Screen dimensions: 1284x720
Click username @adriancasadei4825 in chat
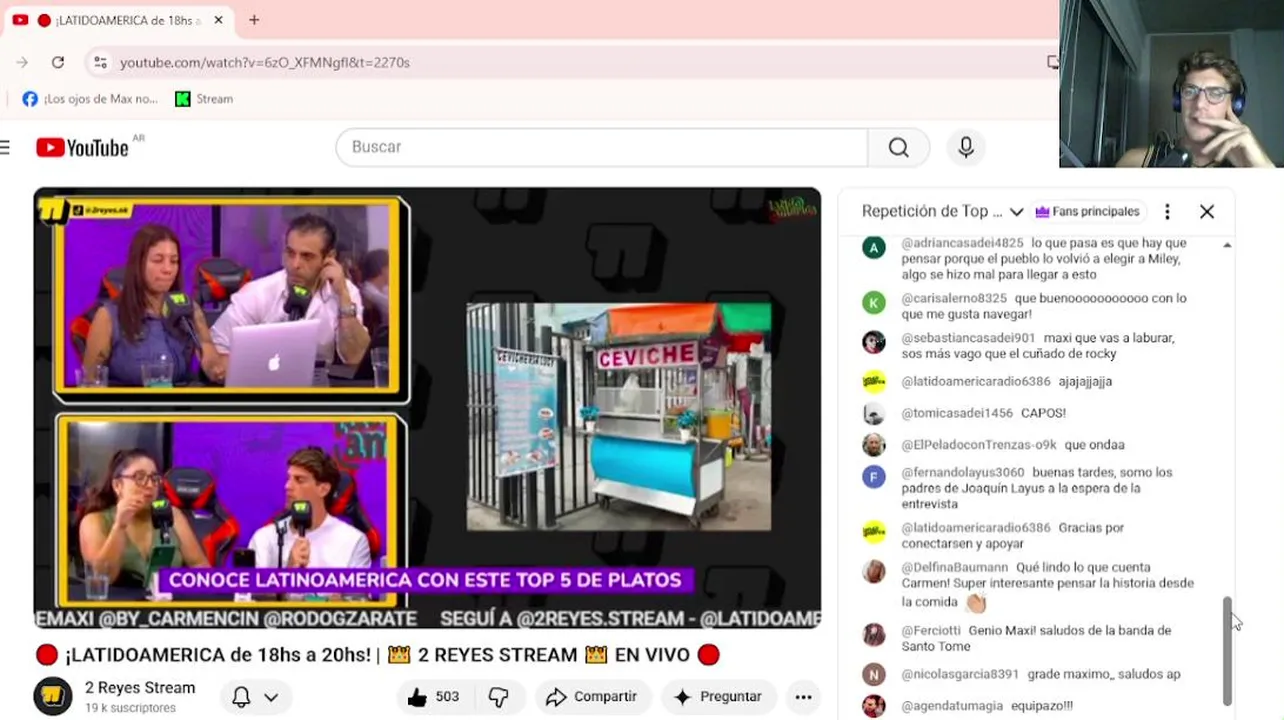[962, 243]
